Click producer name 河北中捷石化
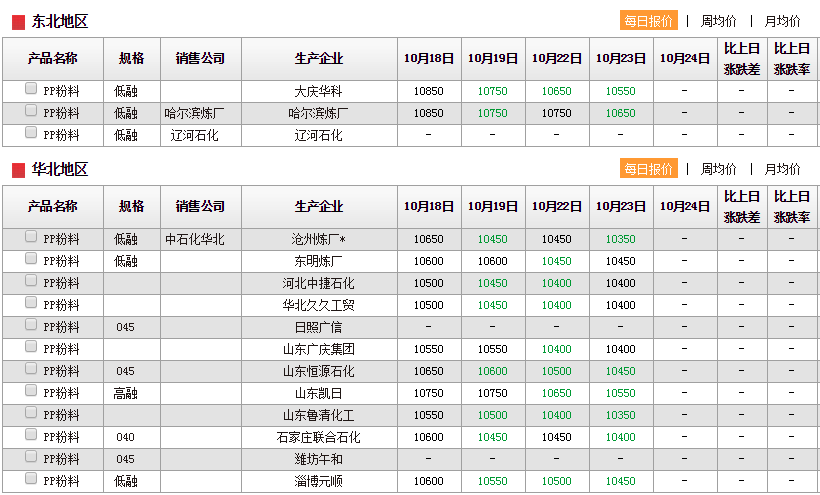Screen dimensions: 820x495 (x=318, y=283)
